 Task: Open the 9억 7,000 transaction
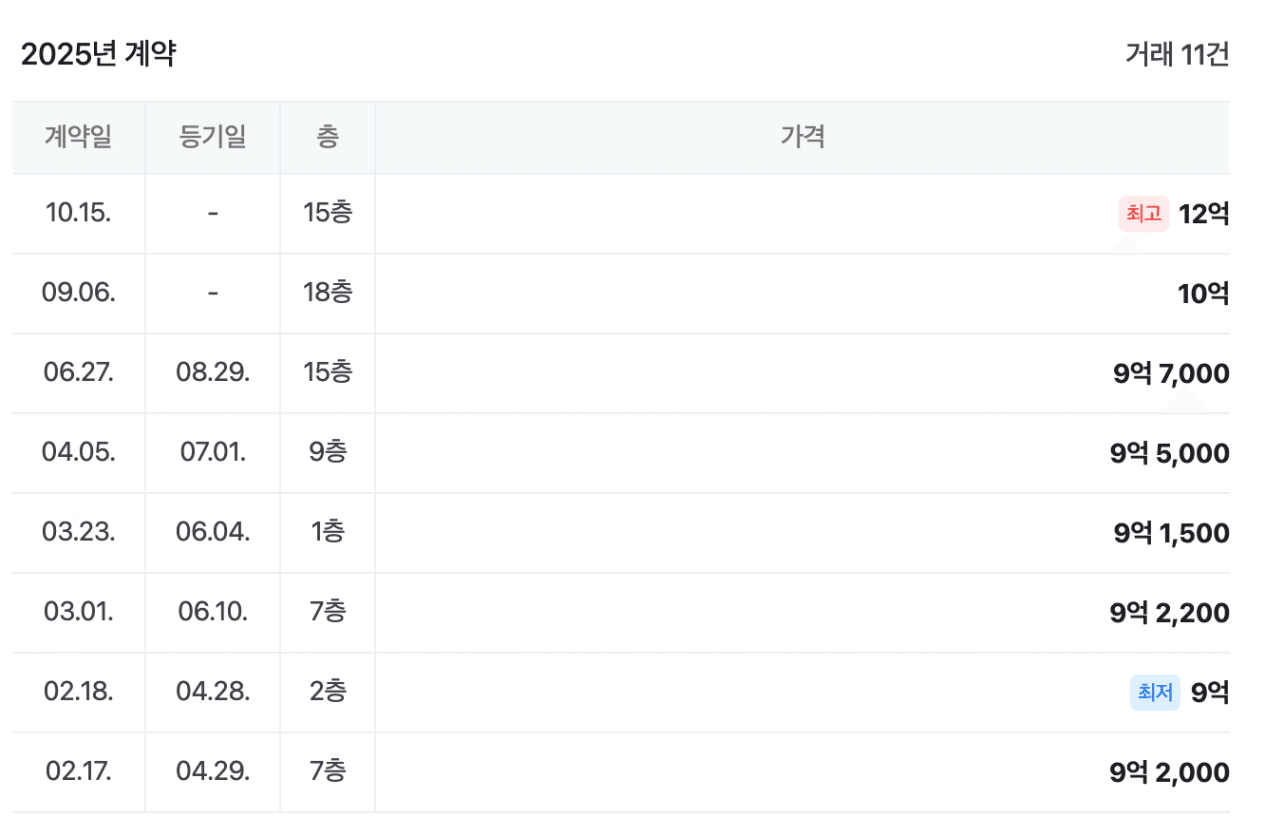(x=1171, y=374)
